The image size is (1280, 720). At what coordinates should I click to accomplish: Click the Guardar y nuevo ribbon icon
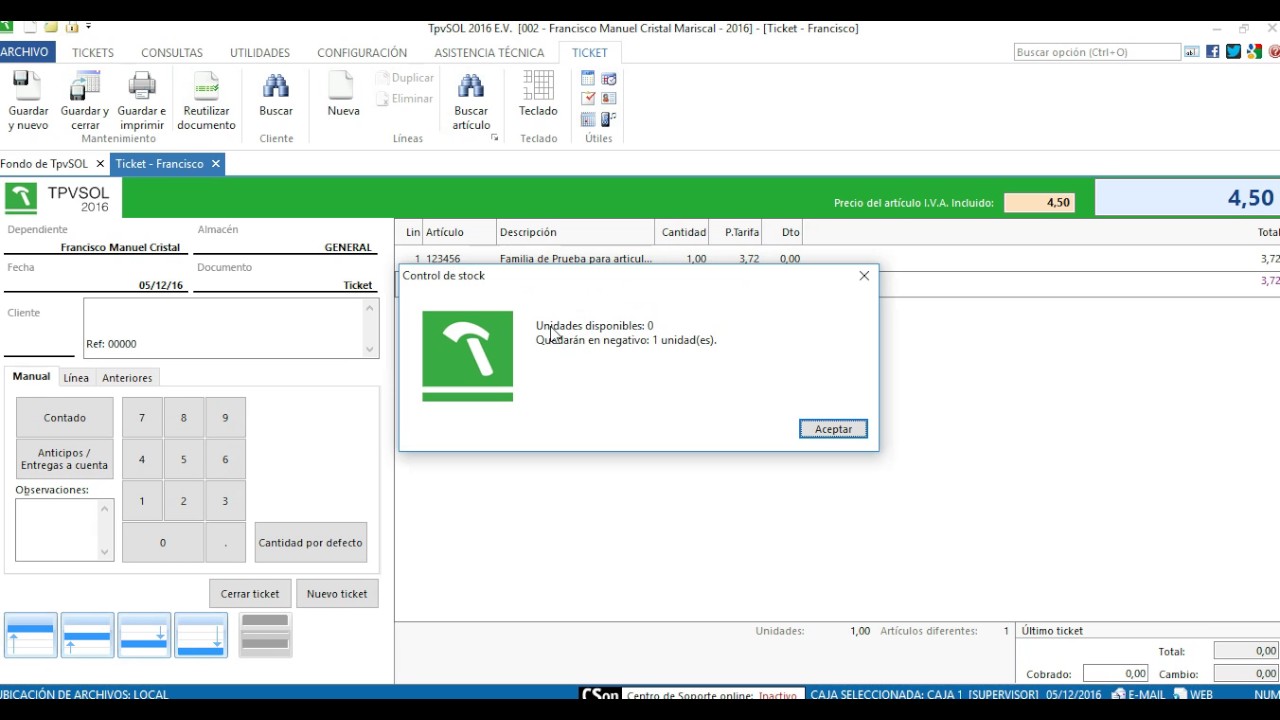(28, 101)
